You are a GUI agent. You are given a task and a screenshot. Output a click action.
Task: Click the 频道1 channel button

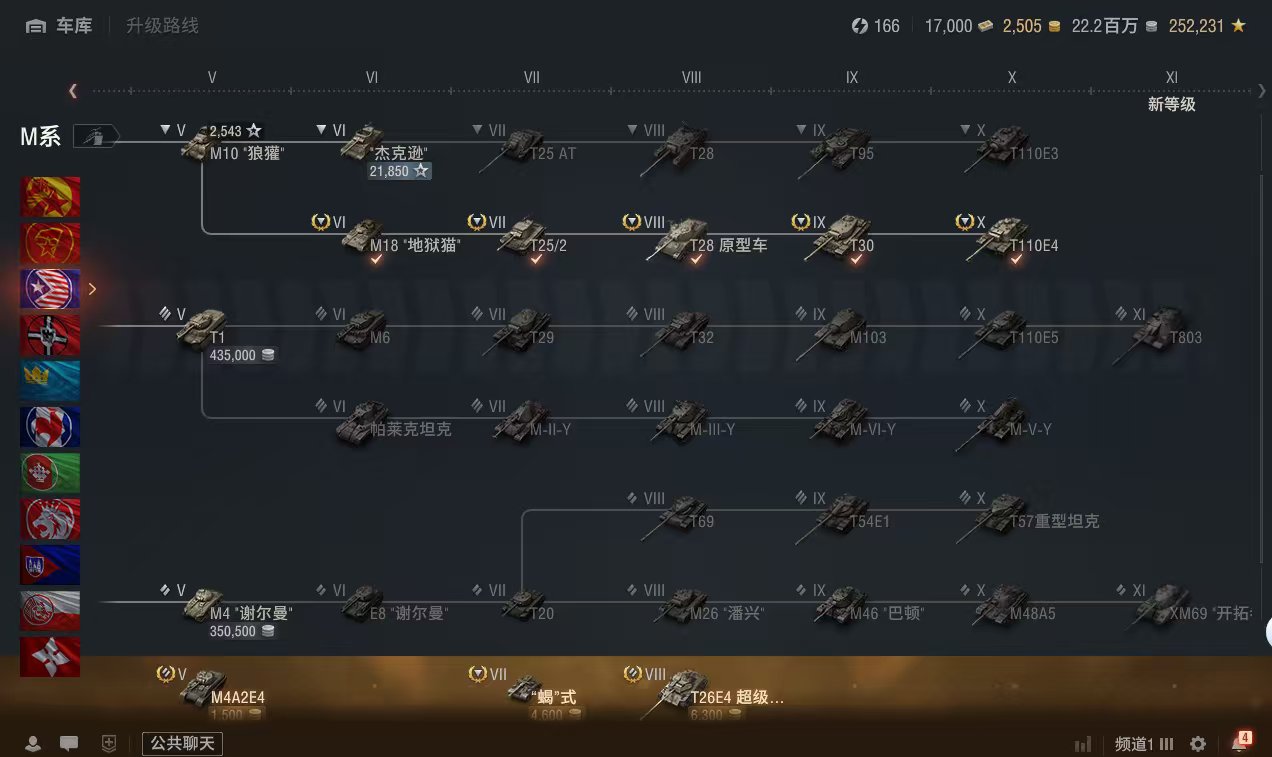point(1144,744)
